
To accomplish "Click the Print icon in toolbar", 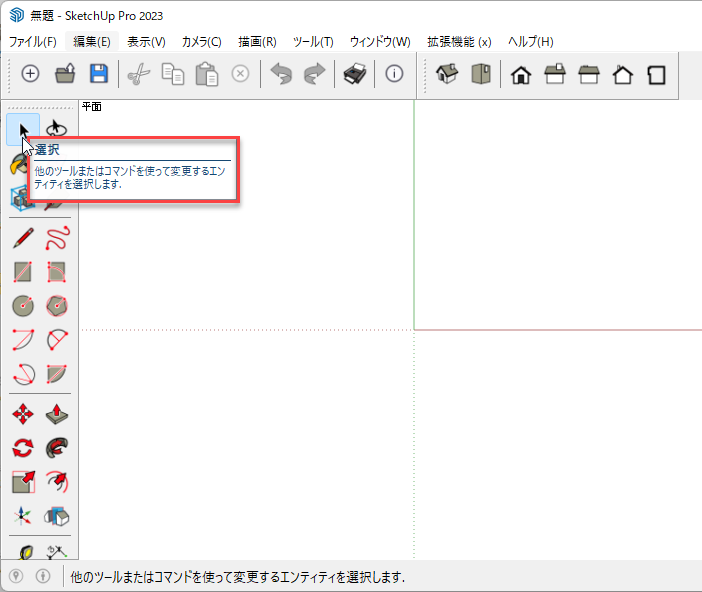I will 355,74.
